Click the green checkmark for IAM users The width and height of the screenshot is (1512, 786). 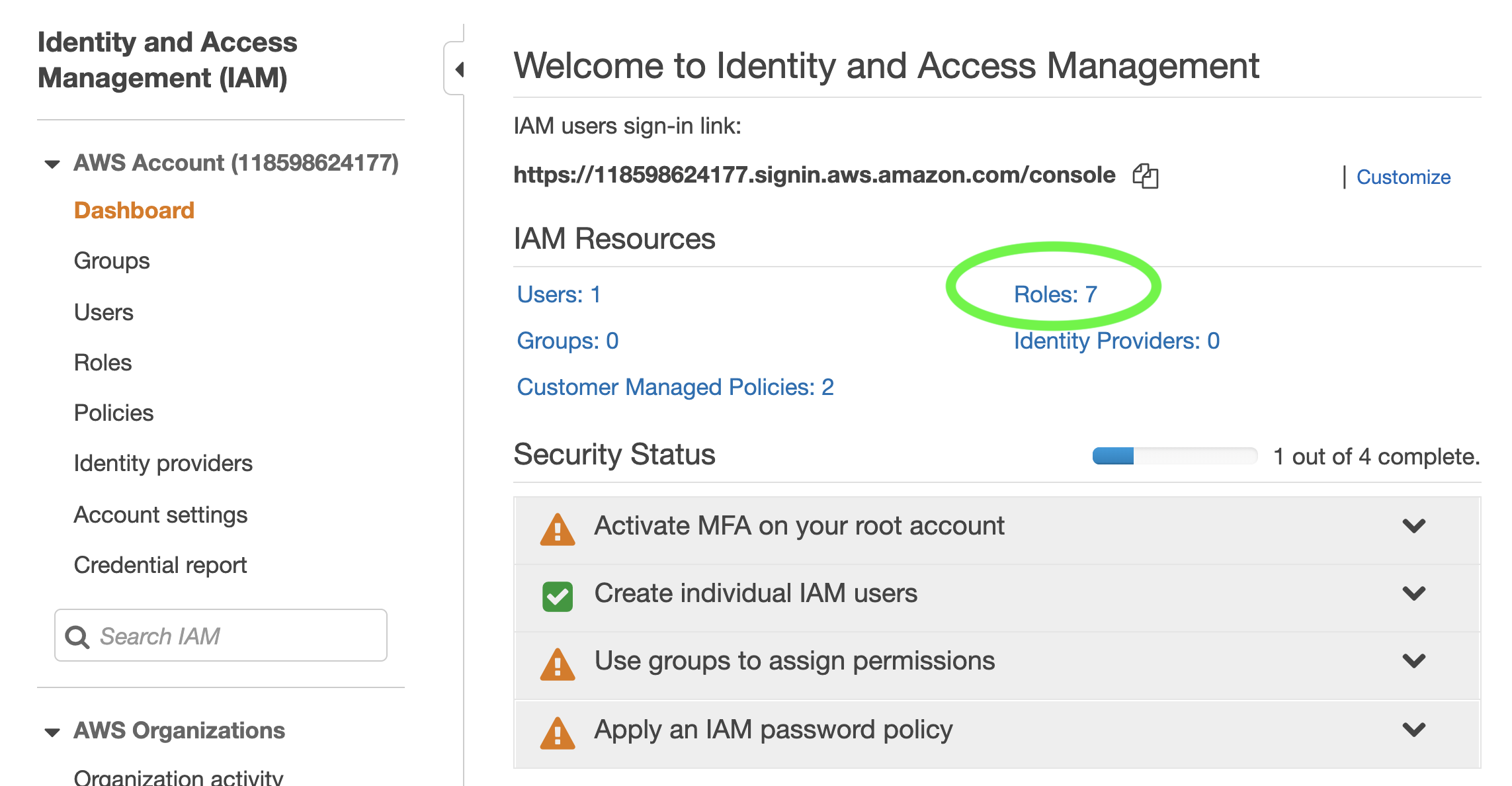pyautogui.click(x=558, y=596)
